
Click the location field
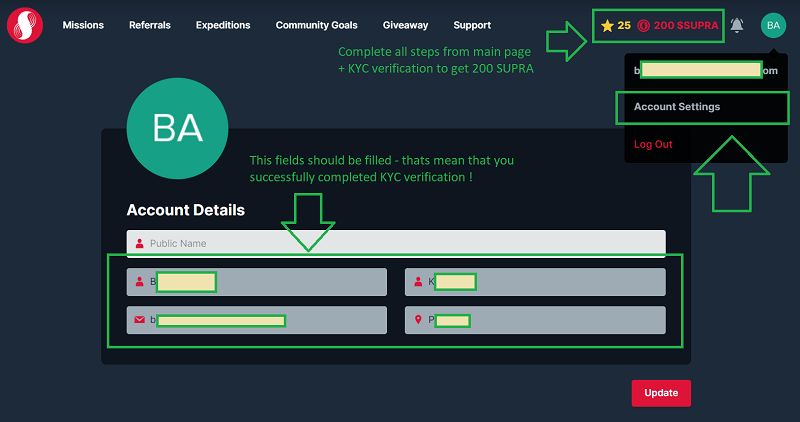[x=535, y=320]
